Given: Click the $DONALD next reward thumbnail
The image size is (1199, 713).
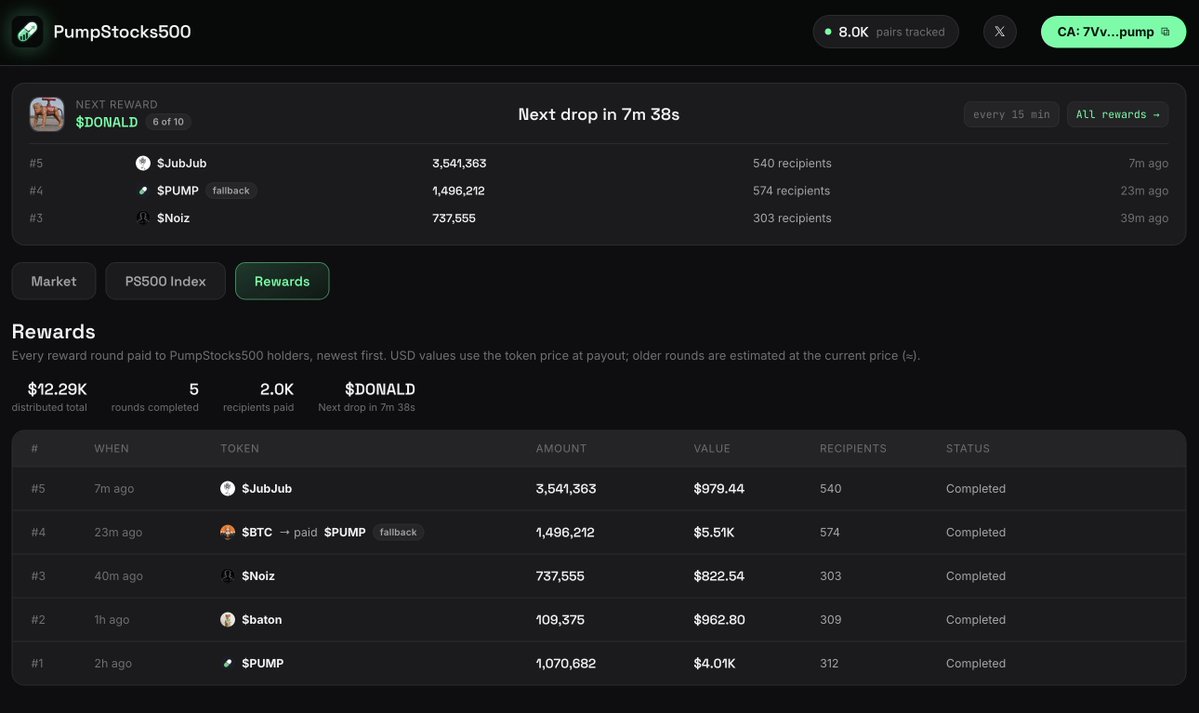Looking at the screenshot, I should pos(47,114).
